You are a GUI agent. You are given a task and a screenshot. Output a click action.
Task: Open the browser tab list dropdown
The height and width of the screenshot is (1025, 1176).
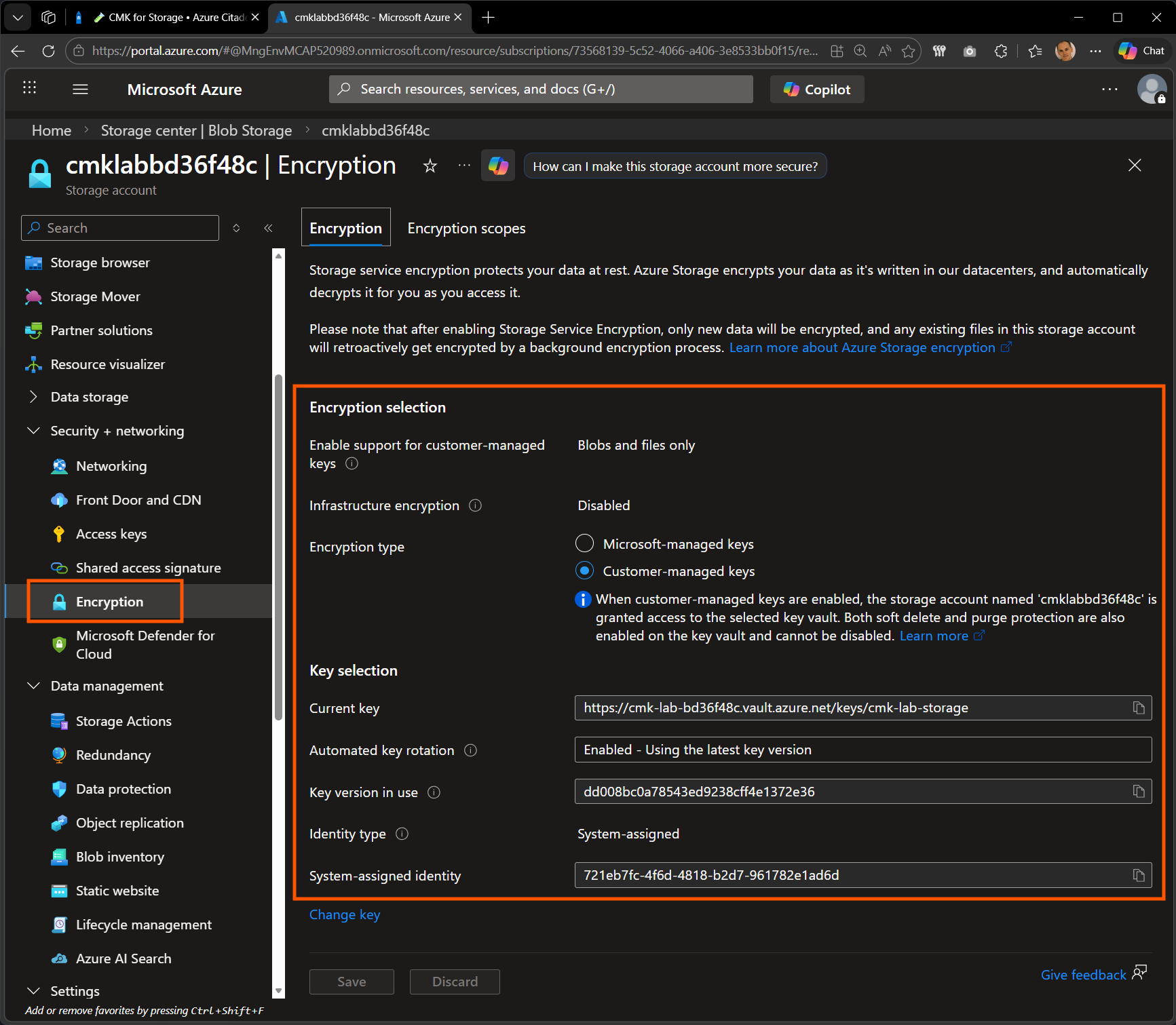pos(18,18)
